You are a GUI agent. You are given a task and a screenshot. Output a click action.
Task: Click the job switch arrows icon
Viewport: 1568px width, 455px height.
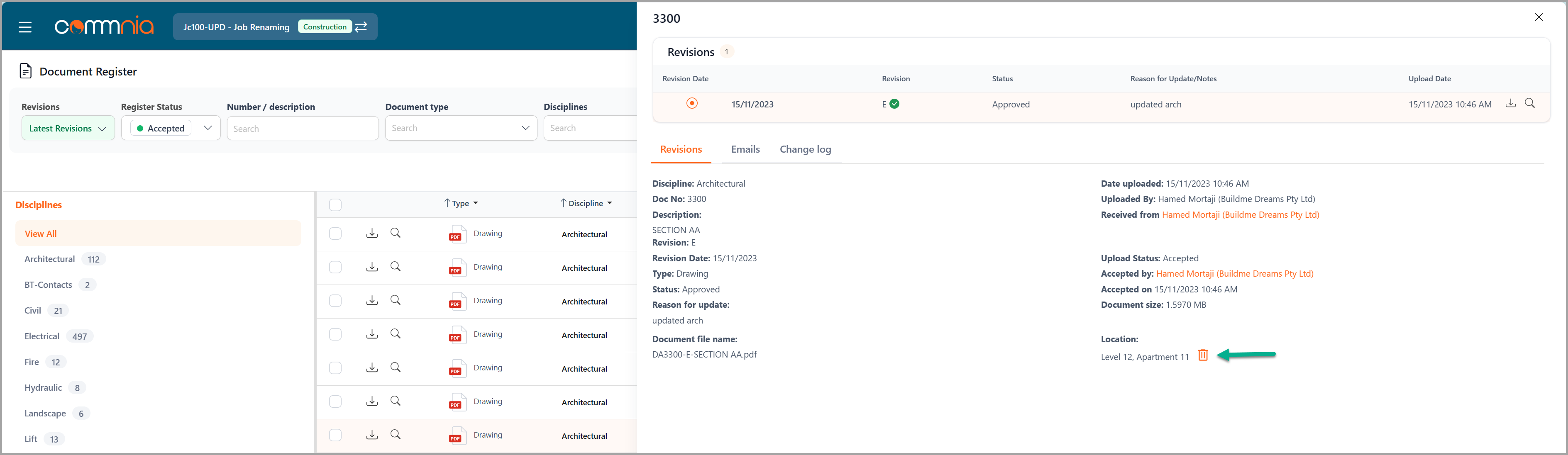[x=361, y=27]
